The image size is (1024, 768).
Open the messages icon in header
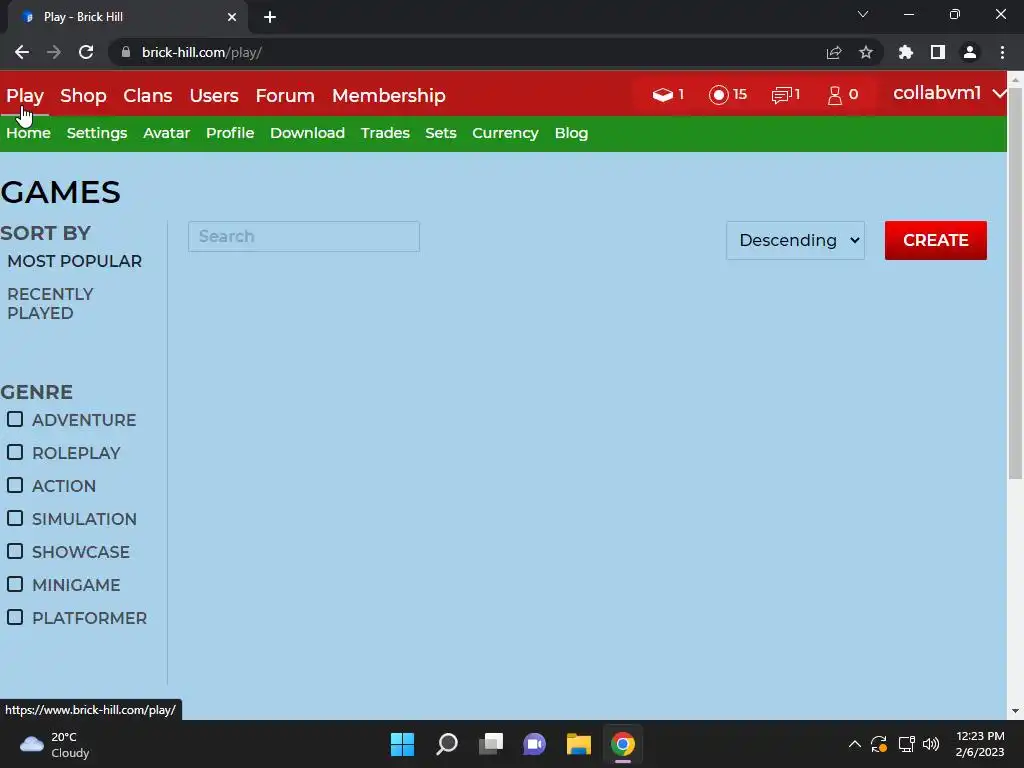[x=781, y=95]
